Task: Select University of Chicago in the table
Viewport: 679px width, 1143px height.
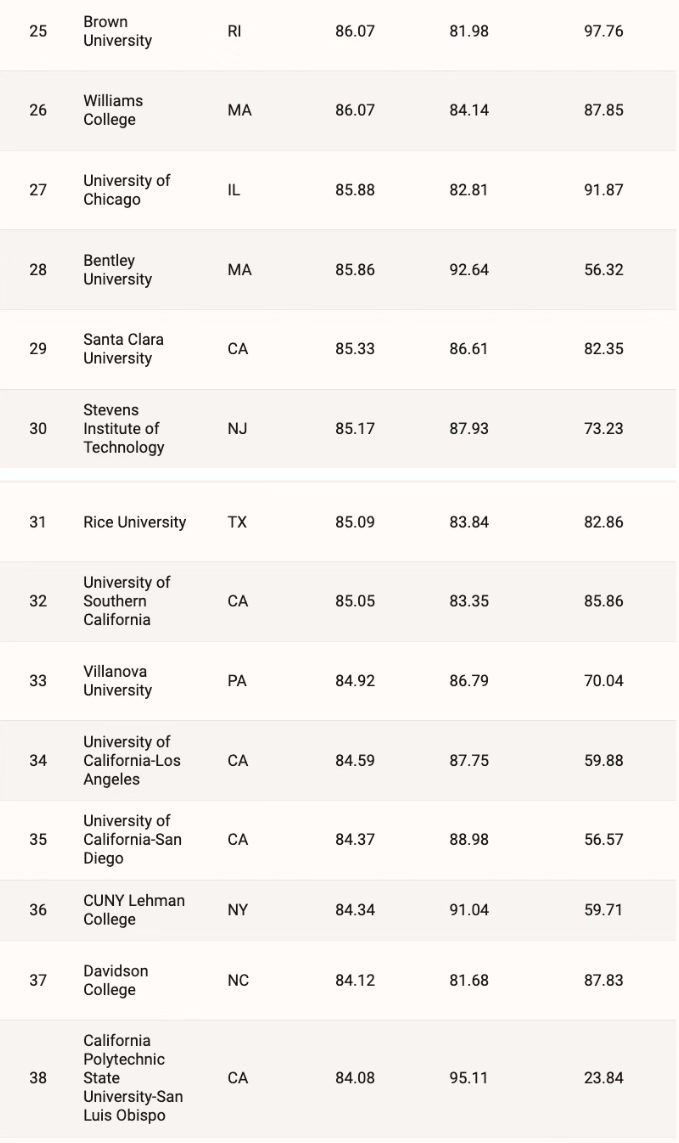Action: tap(127, 190)
